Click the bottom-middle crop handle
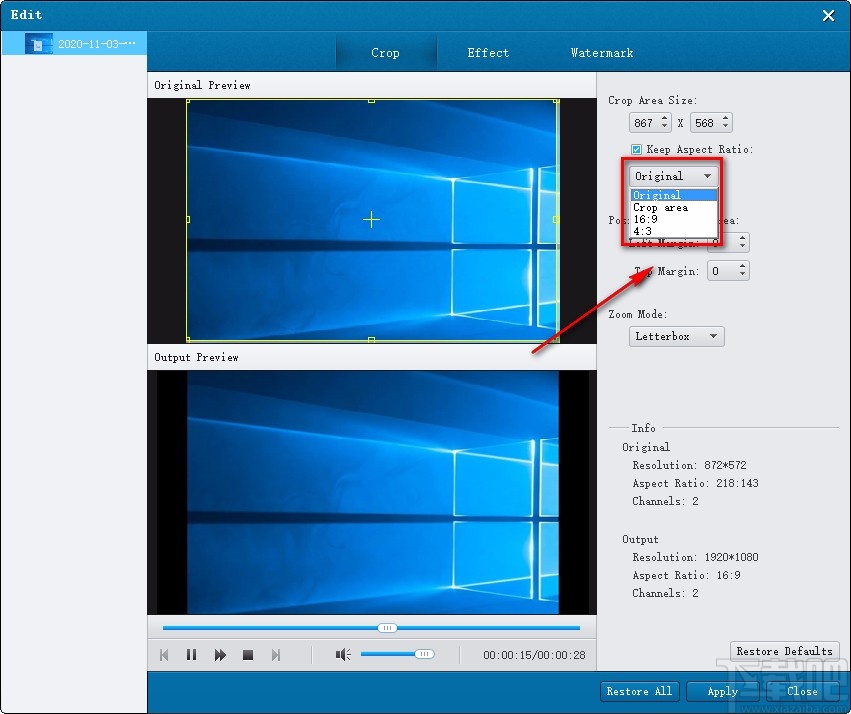This screenshot has width=851, height=714. point(371,340)
